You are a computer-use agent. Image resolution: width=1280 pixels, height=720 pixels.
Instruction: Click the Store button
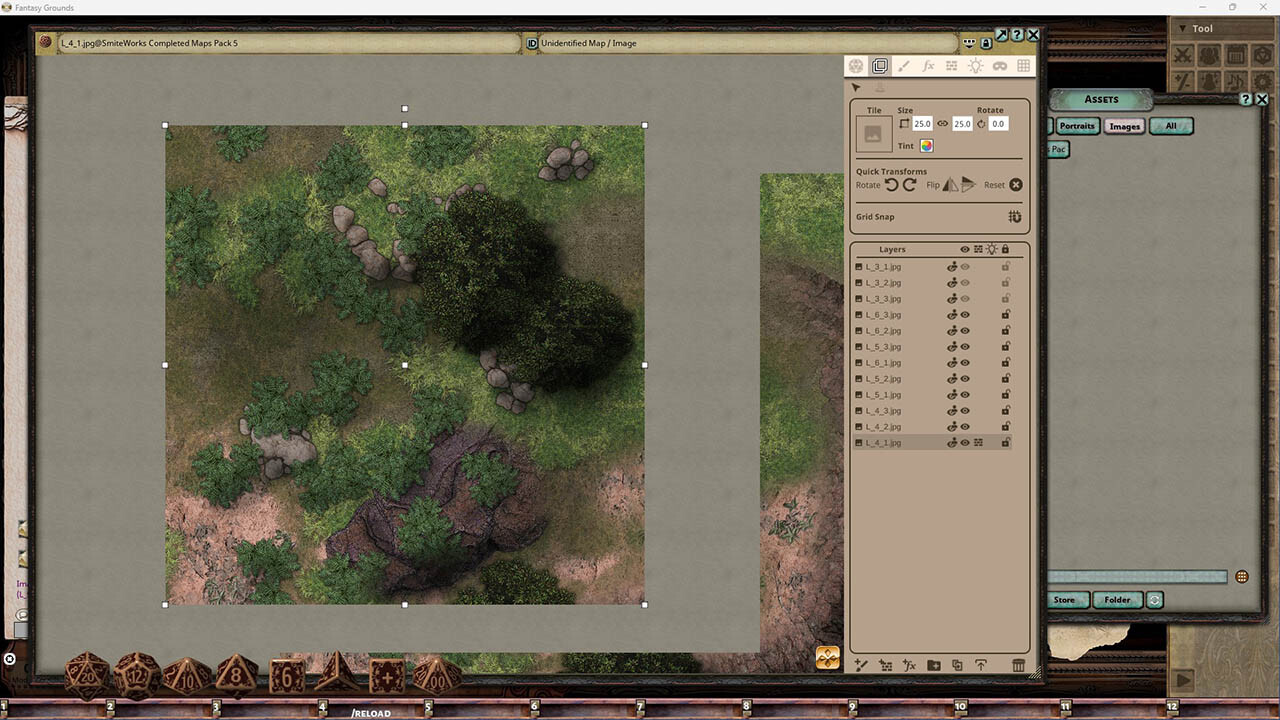tap(1065, 600)
